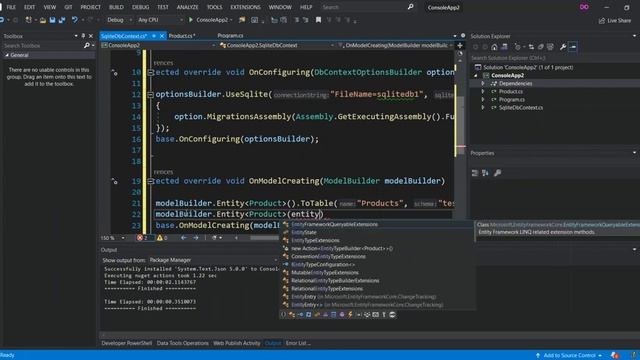
Task: Click the Live Share button
Action: tap(615, 20)
